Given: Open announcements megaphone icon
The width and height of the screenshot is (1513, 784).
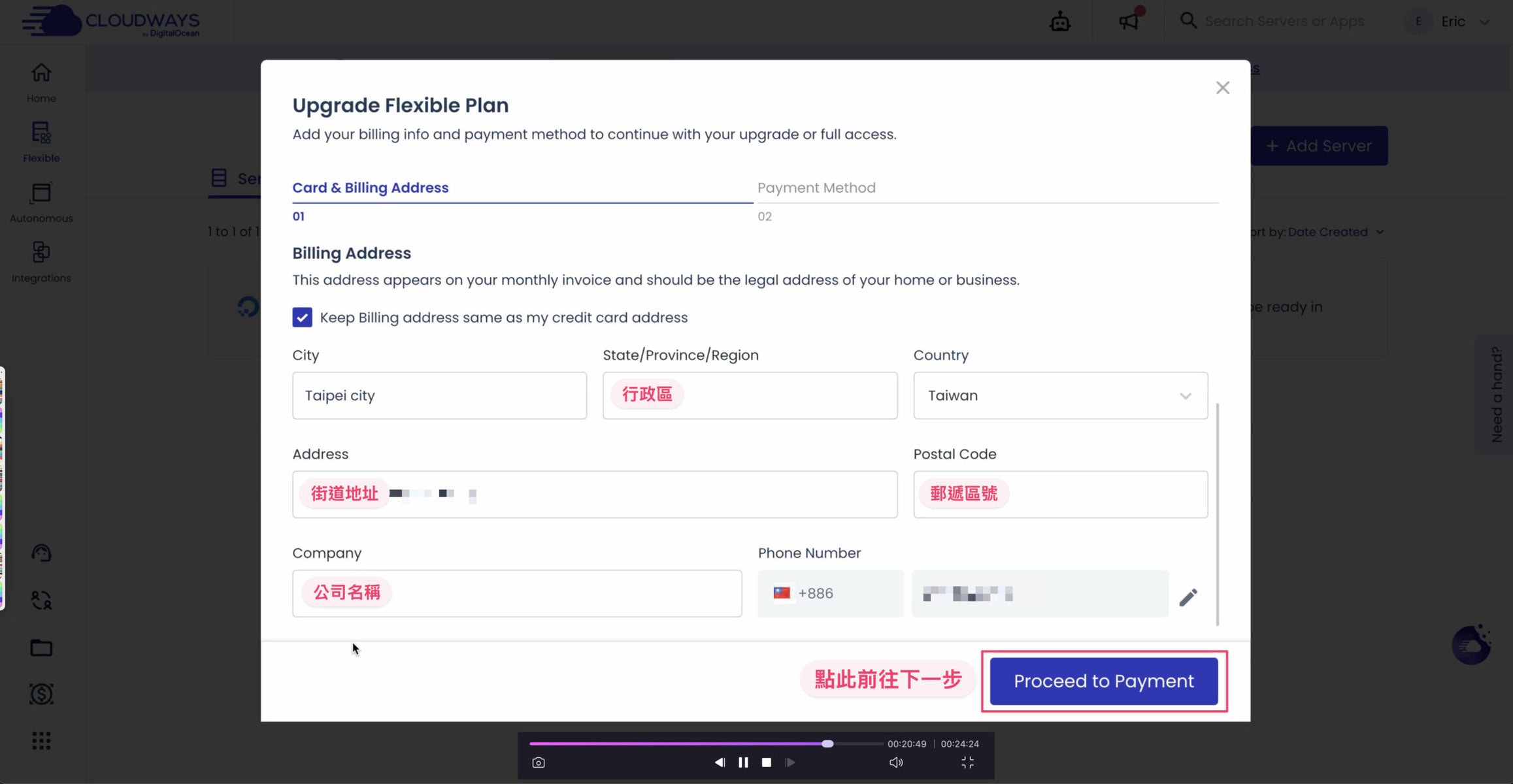Looking at the screenshot, I should pos(1129,22).
